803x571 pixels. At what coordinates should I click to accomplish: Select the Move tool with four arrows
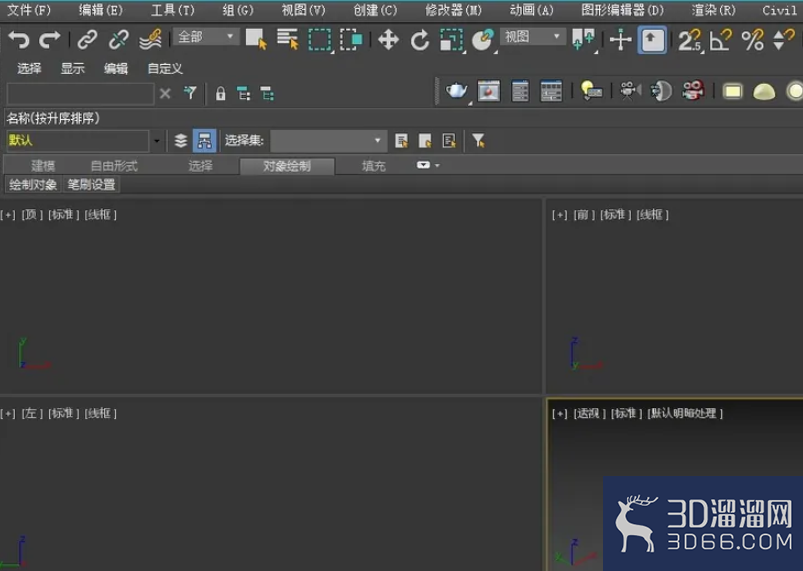click(x=388, y=39)
